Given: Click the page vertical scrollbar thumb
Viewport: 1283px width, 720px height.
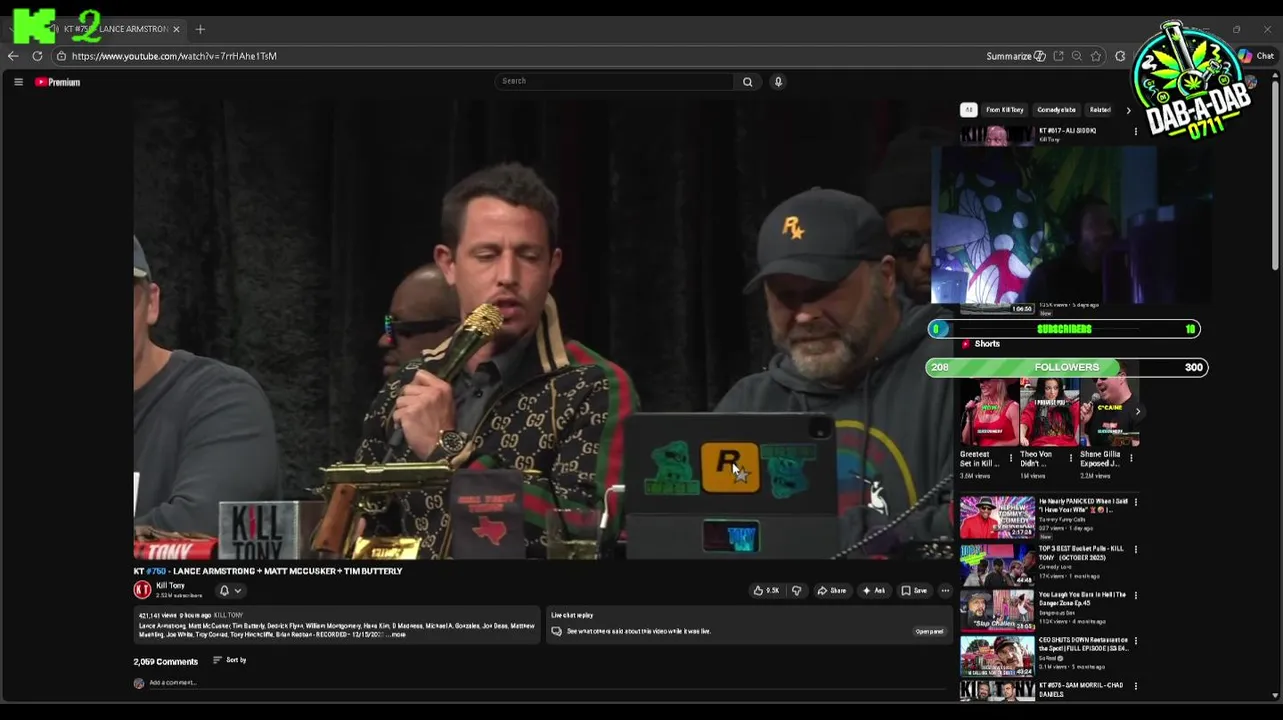Looking at the screenshot, I should [x=1274, y=175].
